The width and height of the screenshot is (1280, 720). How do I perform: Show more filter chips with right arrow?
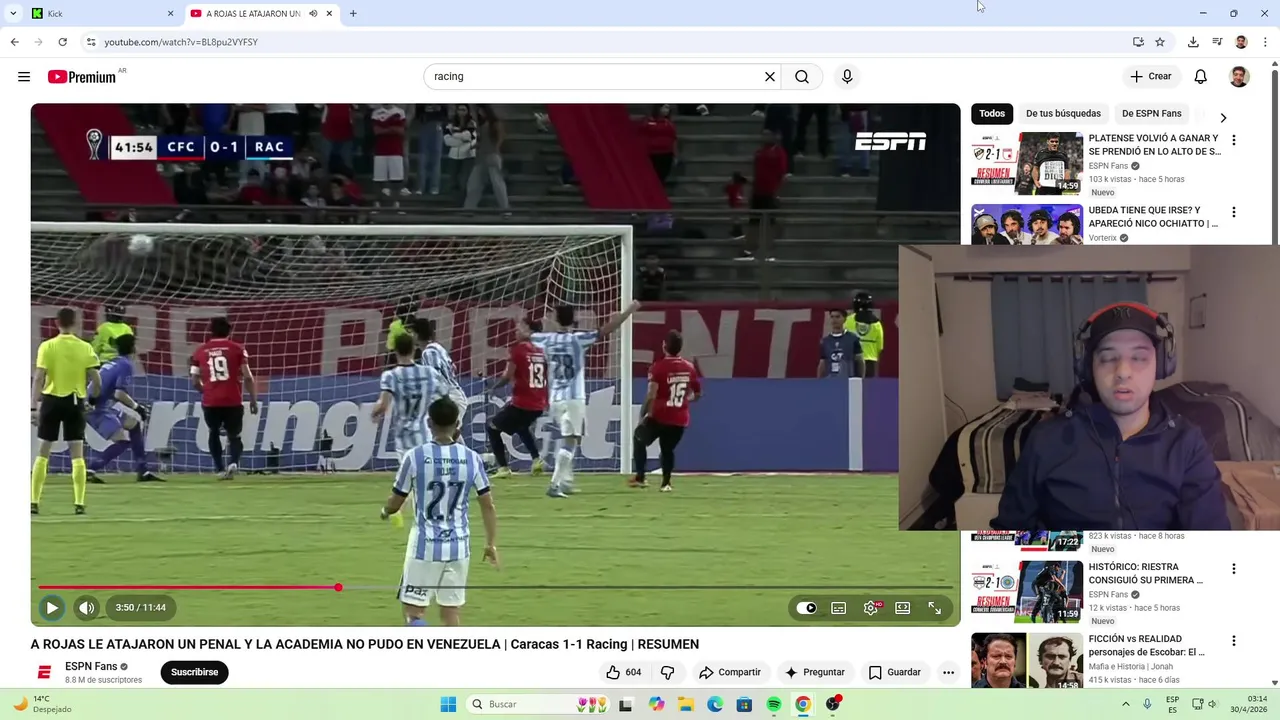click(1223, 117)
